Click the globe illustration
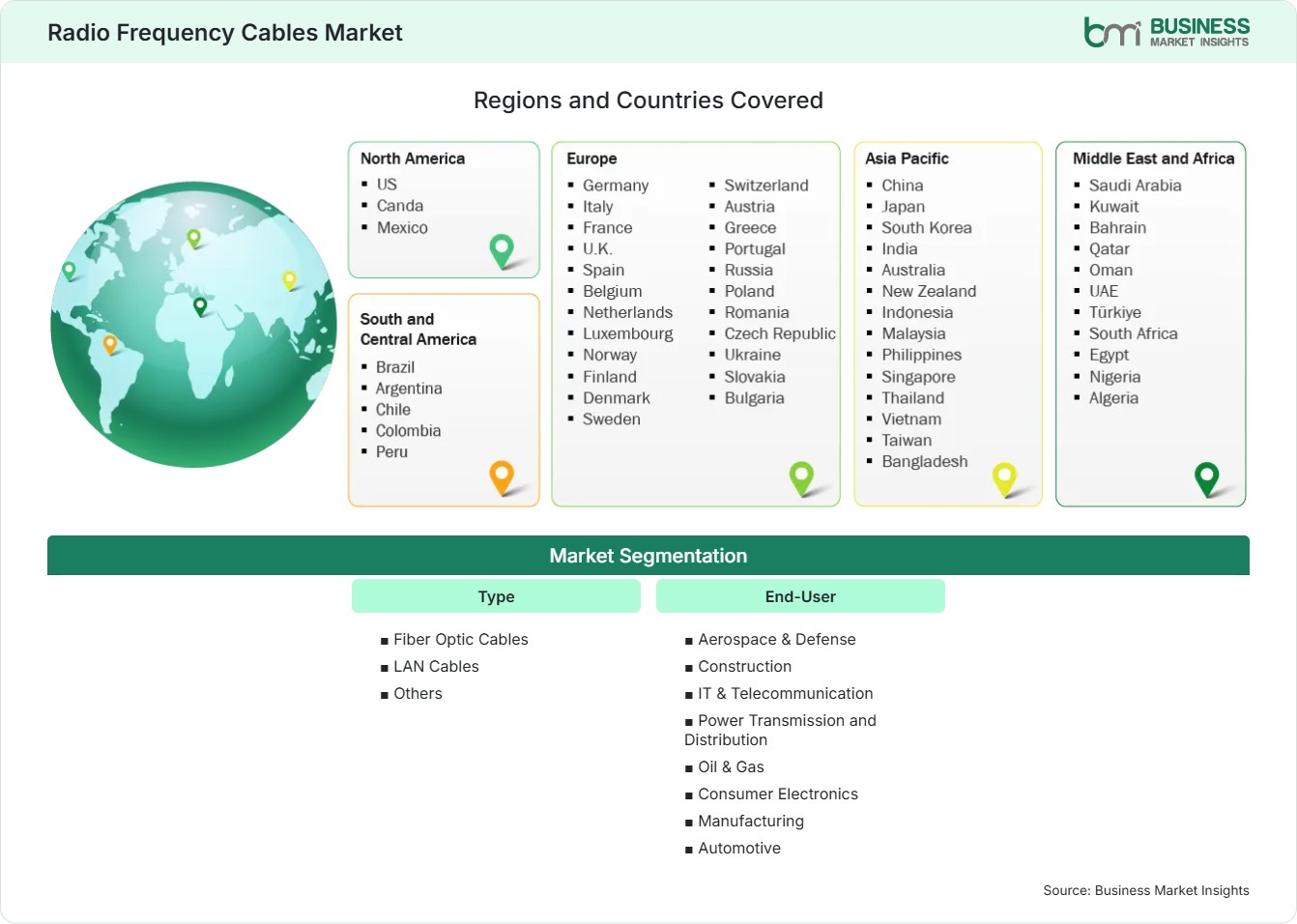This screenshot has width=1297, height=924. pos(193,325)
